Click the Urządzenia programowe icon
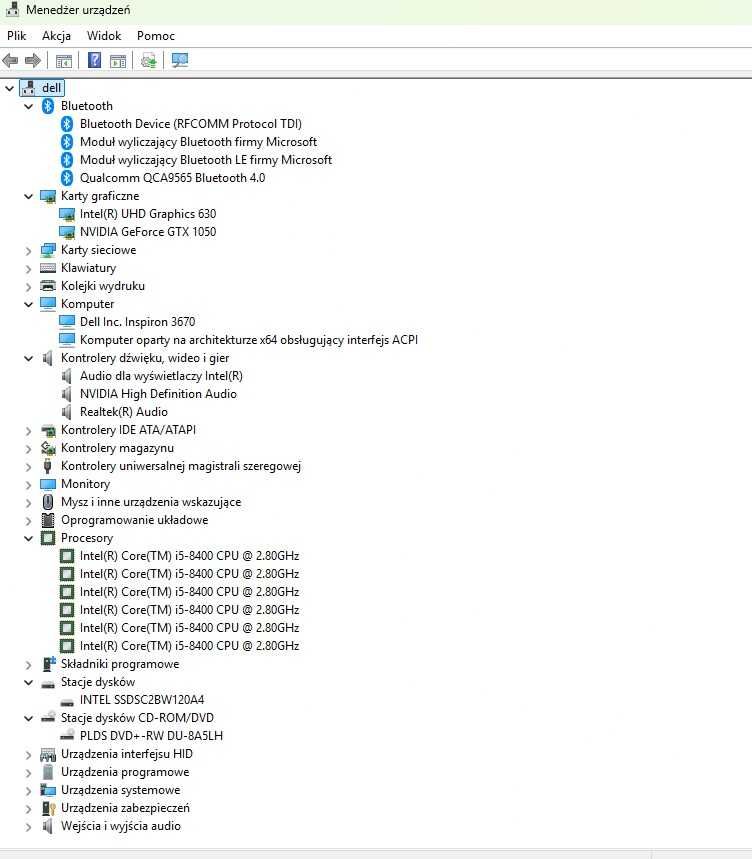 48,772
